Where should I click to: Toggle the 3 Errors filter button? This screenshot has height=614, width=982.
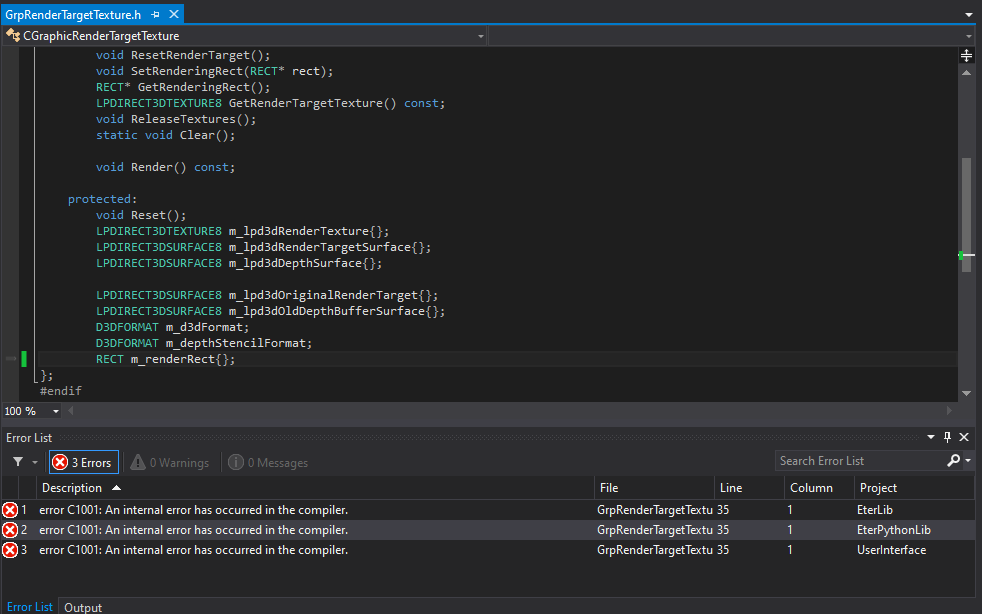click(84, 462)
